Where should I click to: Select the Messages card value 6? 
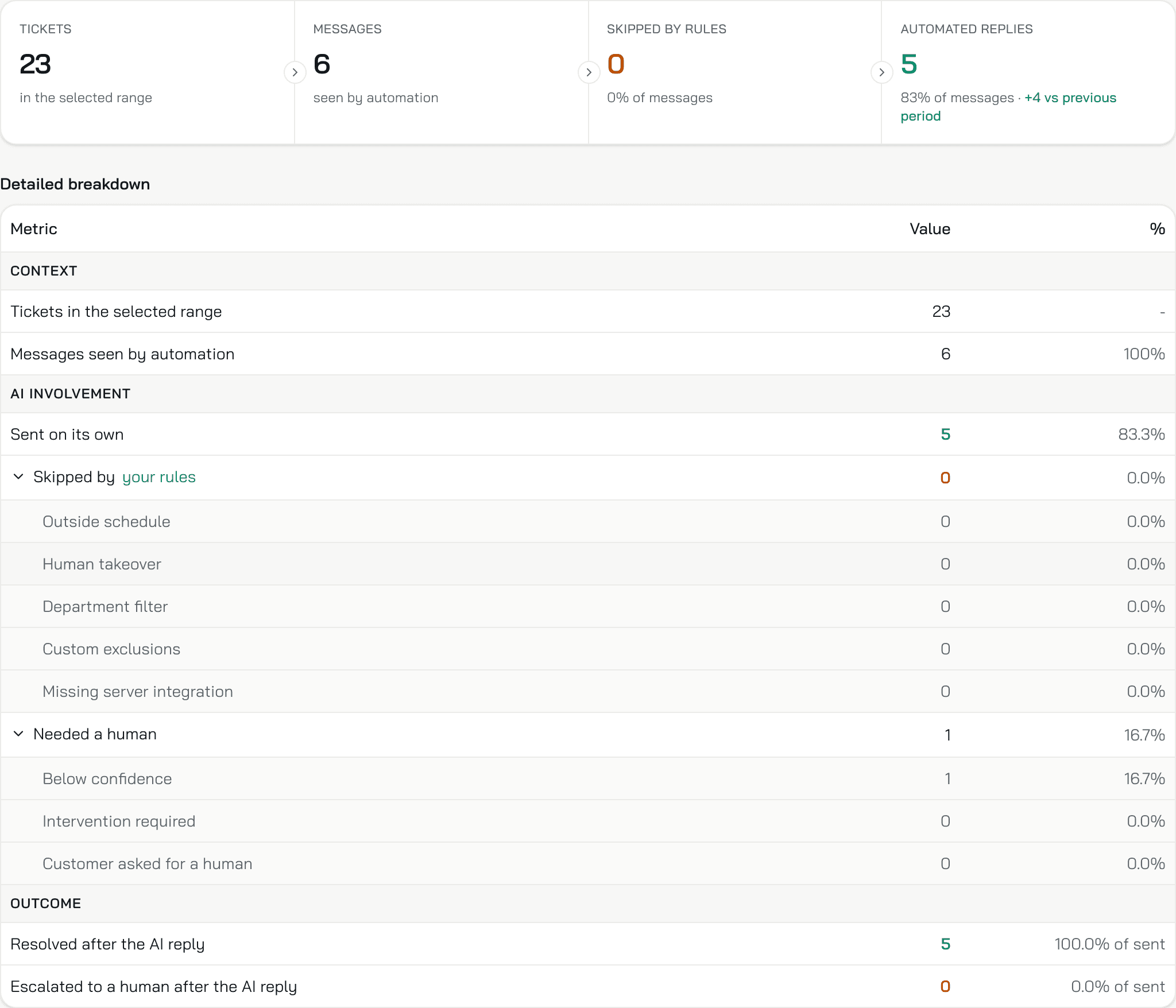click(x=322, y=64)
